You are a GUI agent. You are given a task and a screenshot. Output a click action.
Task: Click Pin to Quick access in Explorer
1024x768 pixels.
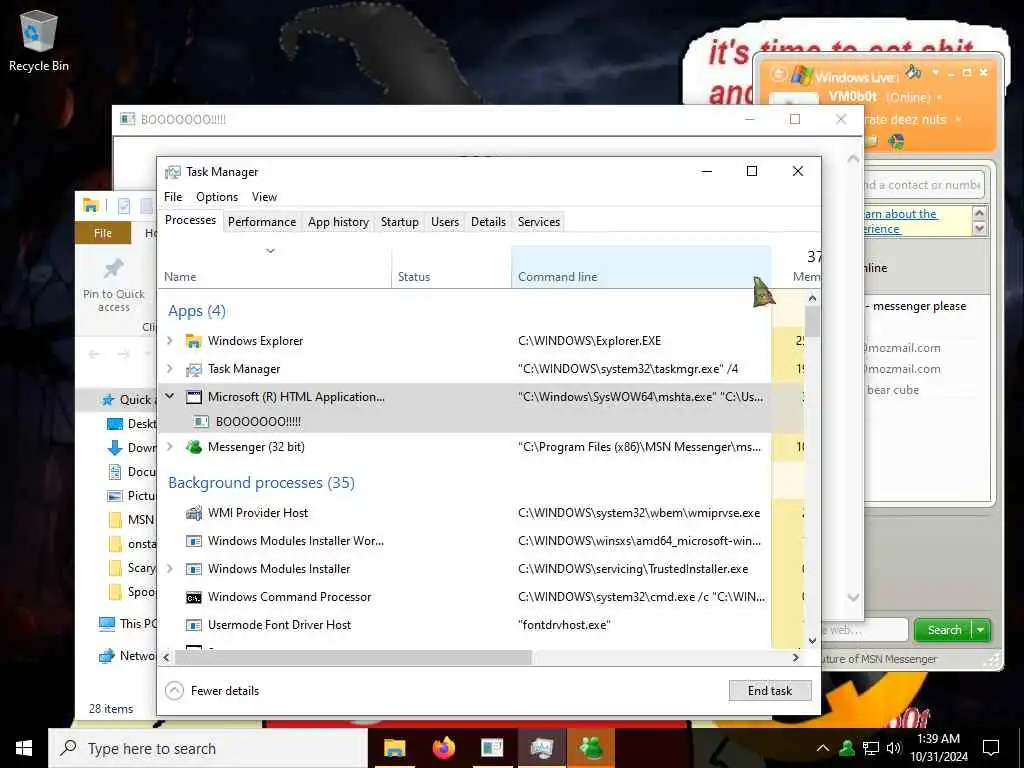(x=114, y=285)
